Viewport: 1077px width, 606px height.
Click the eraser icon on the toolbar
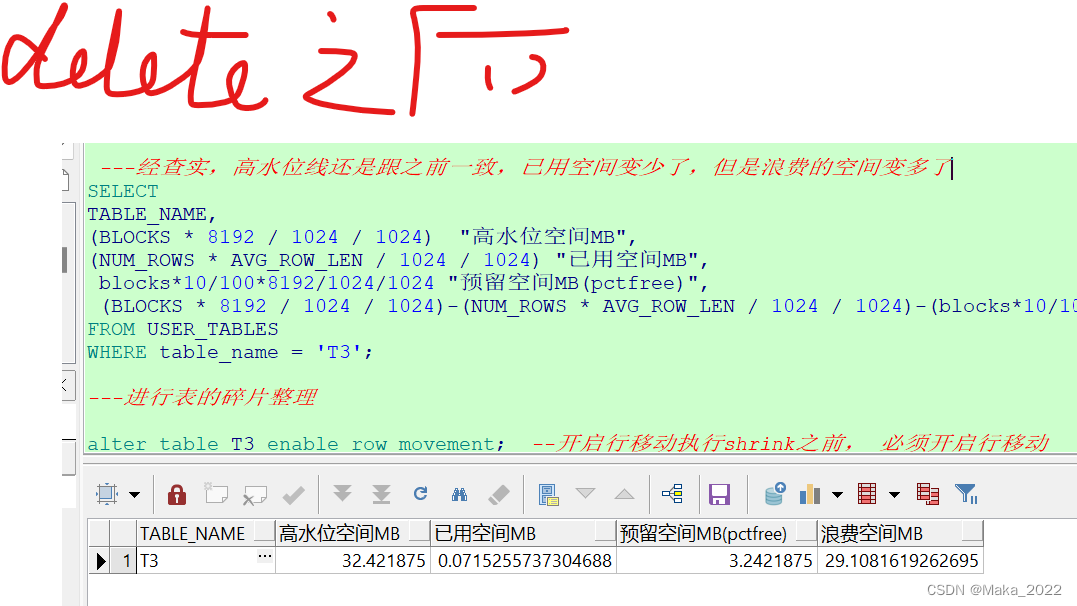coord(497,494)
